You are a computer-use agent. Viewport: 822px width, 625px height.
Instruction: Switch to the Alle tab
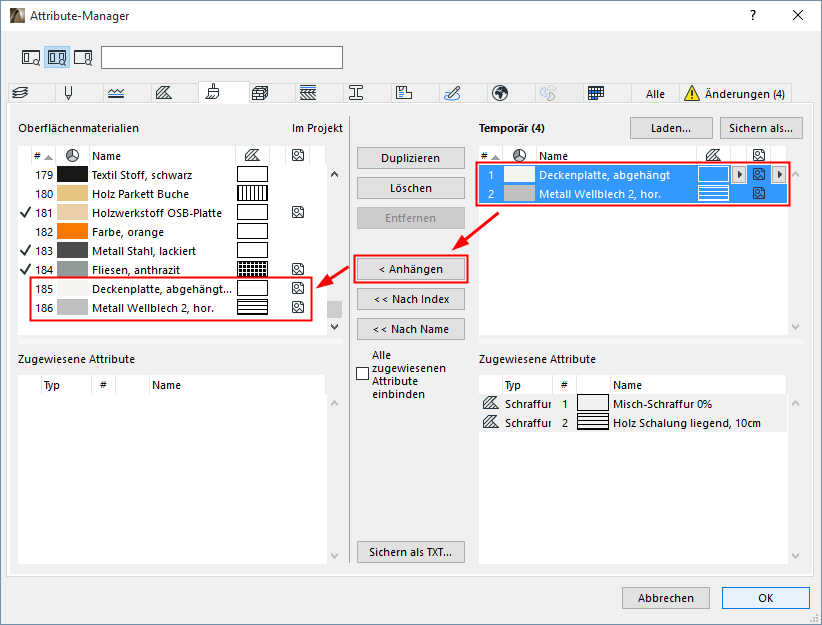point(655,94)
